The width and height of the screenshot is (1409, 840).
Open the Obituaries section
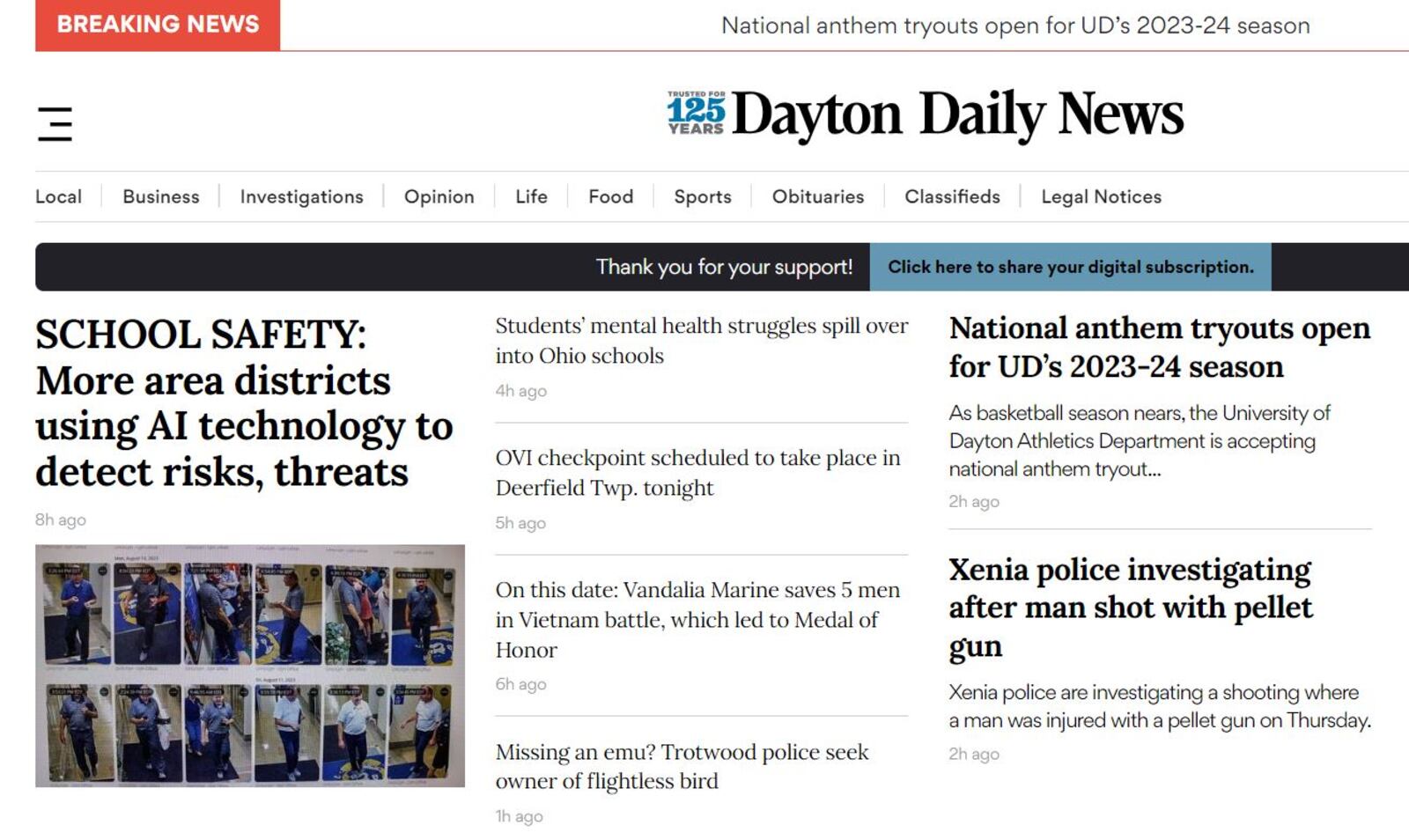pos(818,196)
